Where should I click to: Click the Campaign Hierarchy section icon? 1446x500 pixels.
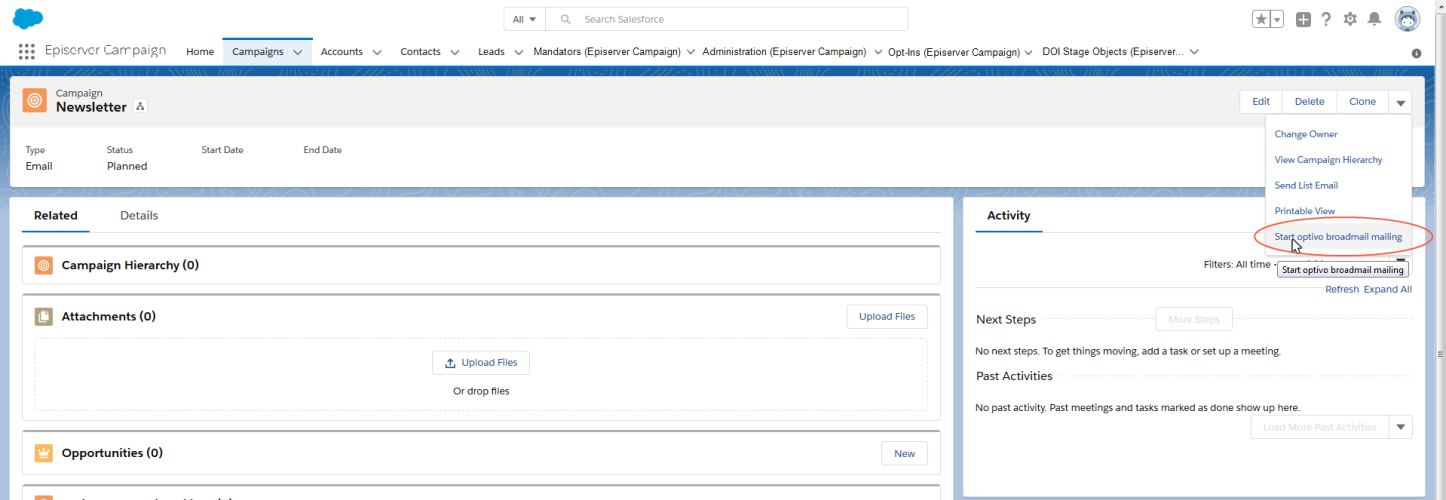tap(43, 265)
